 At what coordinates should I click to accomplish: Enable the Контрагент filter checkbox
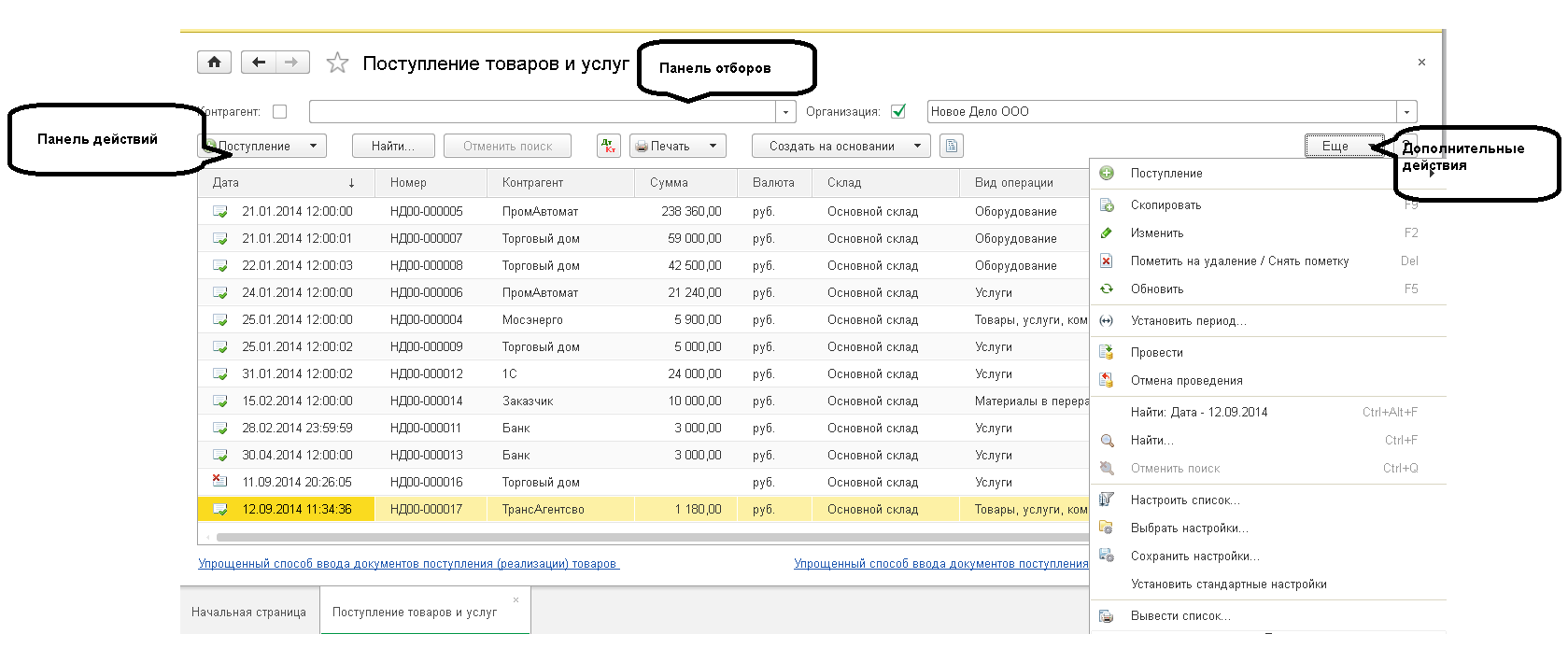(279, 112)
